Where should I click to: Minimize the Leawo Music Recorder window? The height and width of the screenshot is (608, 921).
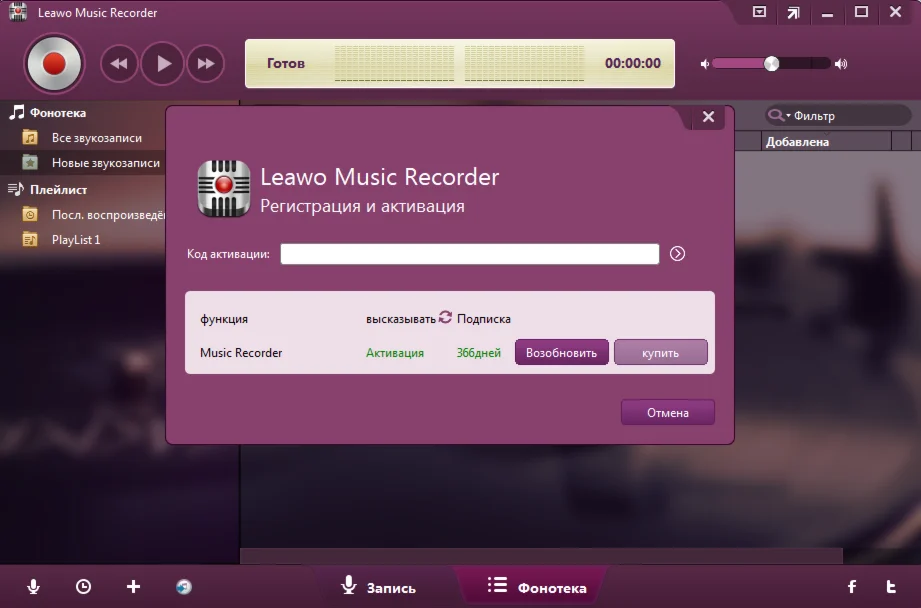[828, 15]
